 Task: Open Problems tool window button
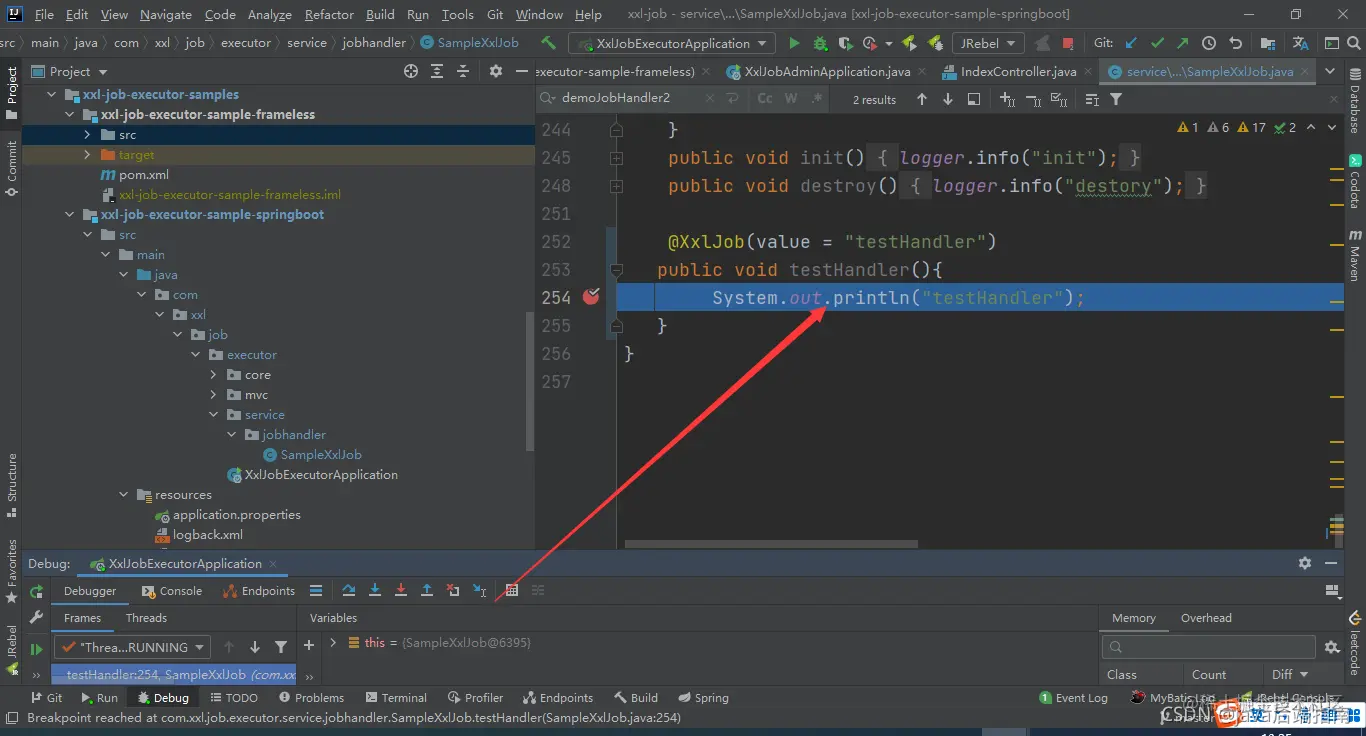(311, 698)
